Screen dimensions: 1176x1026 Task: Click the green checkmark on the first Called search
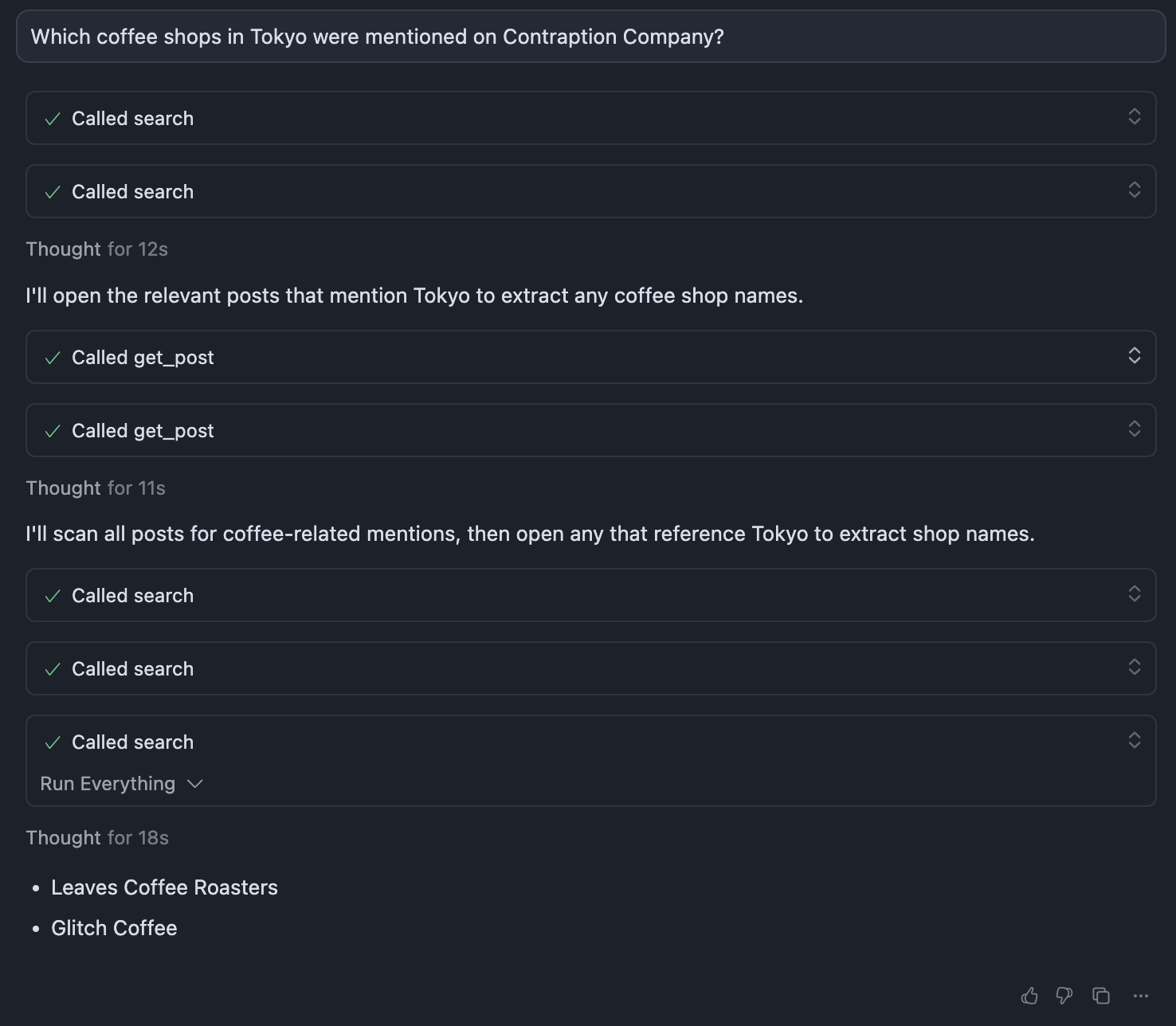point(53,118)
